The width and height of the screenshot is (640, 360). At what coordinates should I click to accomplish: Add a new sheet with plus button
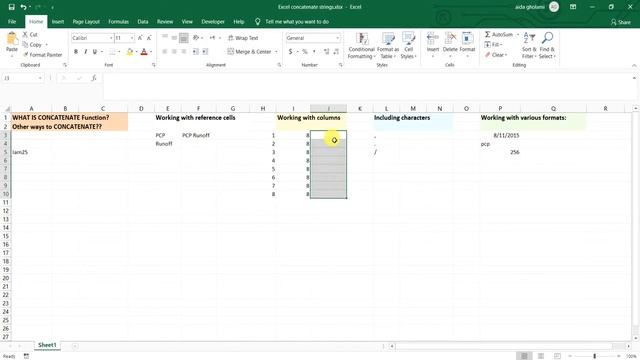point(75,346)
